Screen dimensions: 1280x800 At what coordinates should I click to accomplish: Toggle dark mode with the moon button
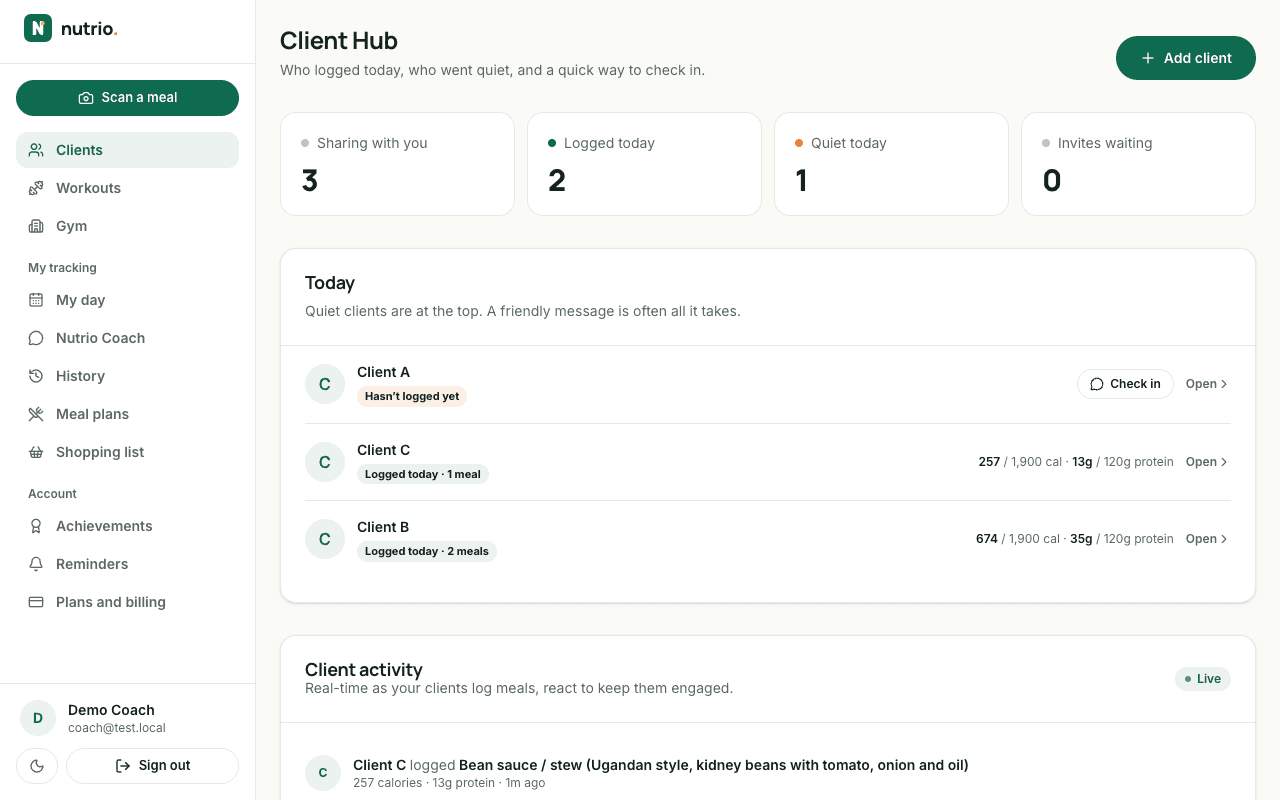[37, 766]
